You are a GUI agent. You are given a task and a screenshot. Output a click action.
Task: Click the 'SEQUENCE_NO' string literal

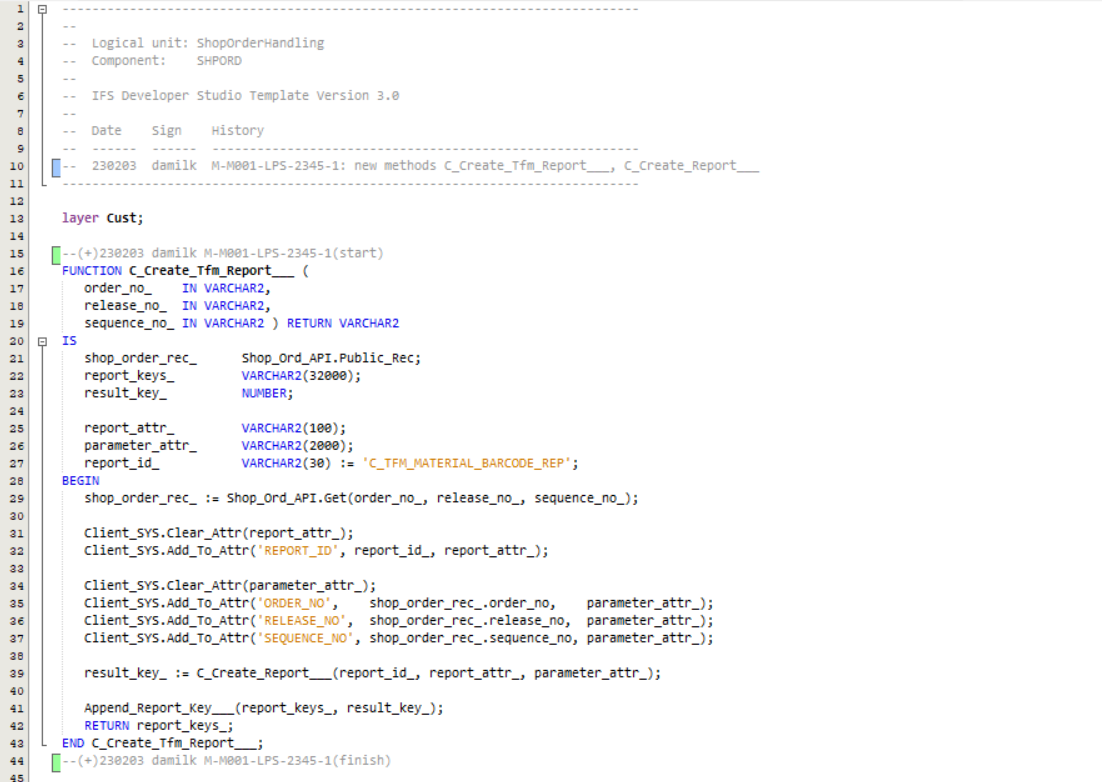click(x=309, y=638)
